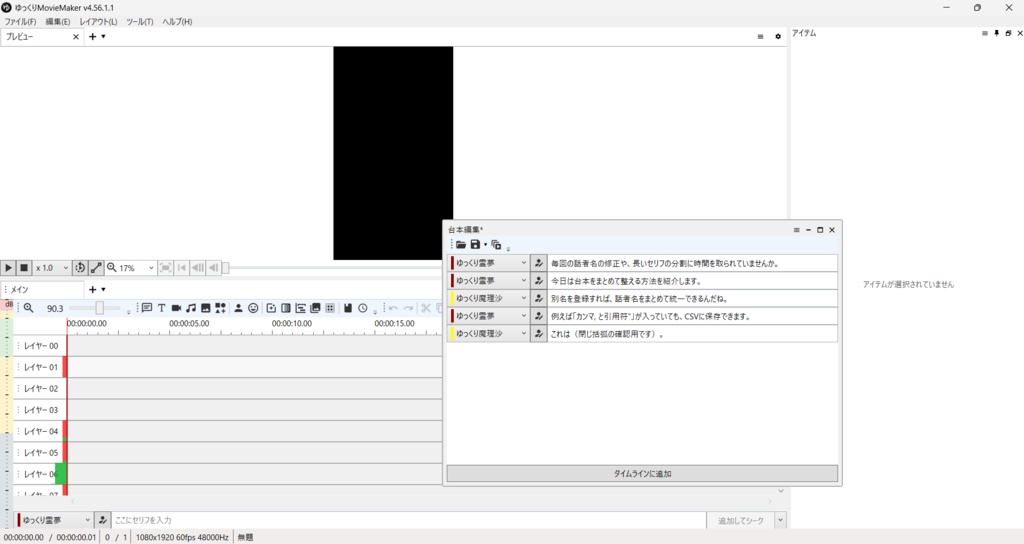Maximize the 台本編集 script editor window
The height and width of the screenshot is (544, 1024).
click(x=820, y=230)
